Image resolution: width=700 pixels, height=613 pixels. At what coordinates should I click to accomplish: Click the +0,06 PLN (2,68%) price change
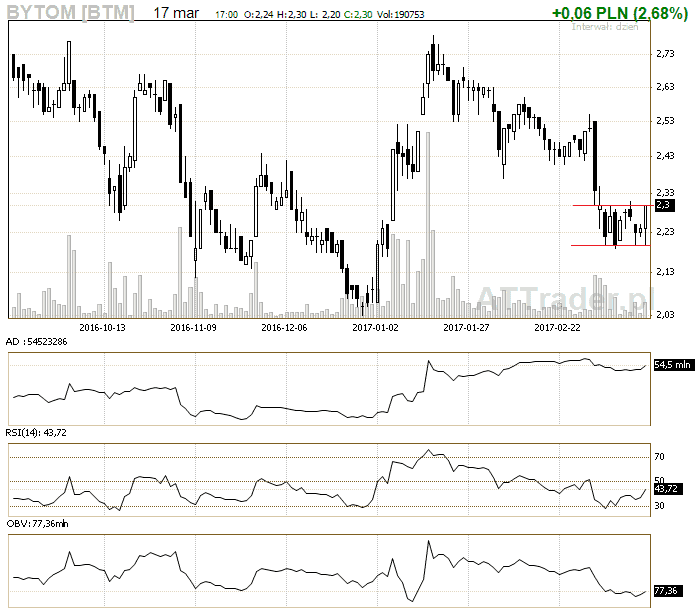click(620, 13)
